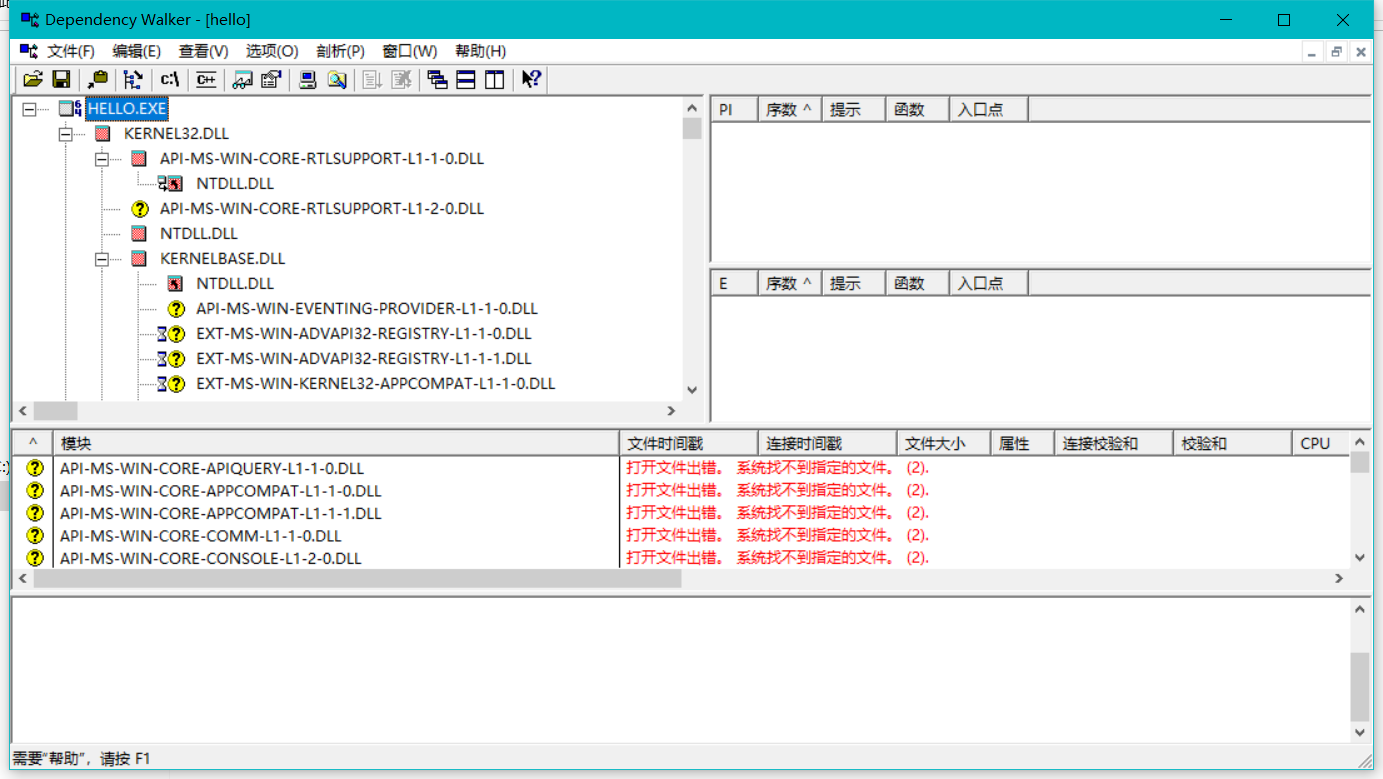Sort module list by 连接校验和 column

[1114, 443]
